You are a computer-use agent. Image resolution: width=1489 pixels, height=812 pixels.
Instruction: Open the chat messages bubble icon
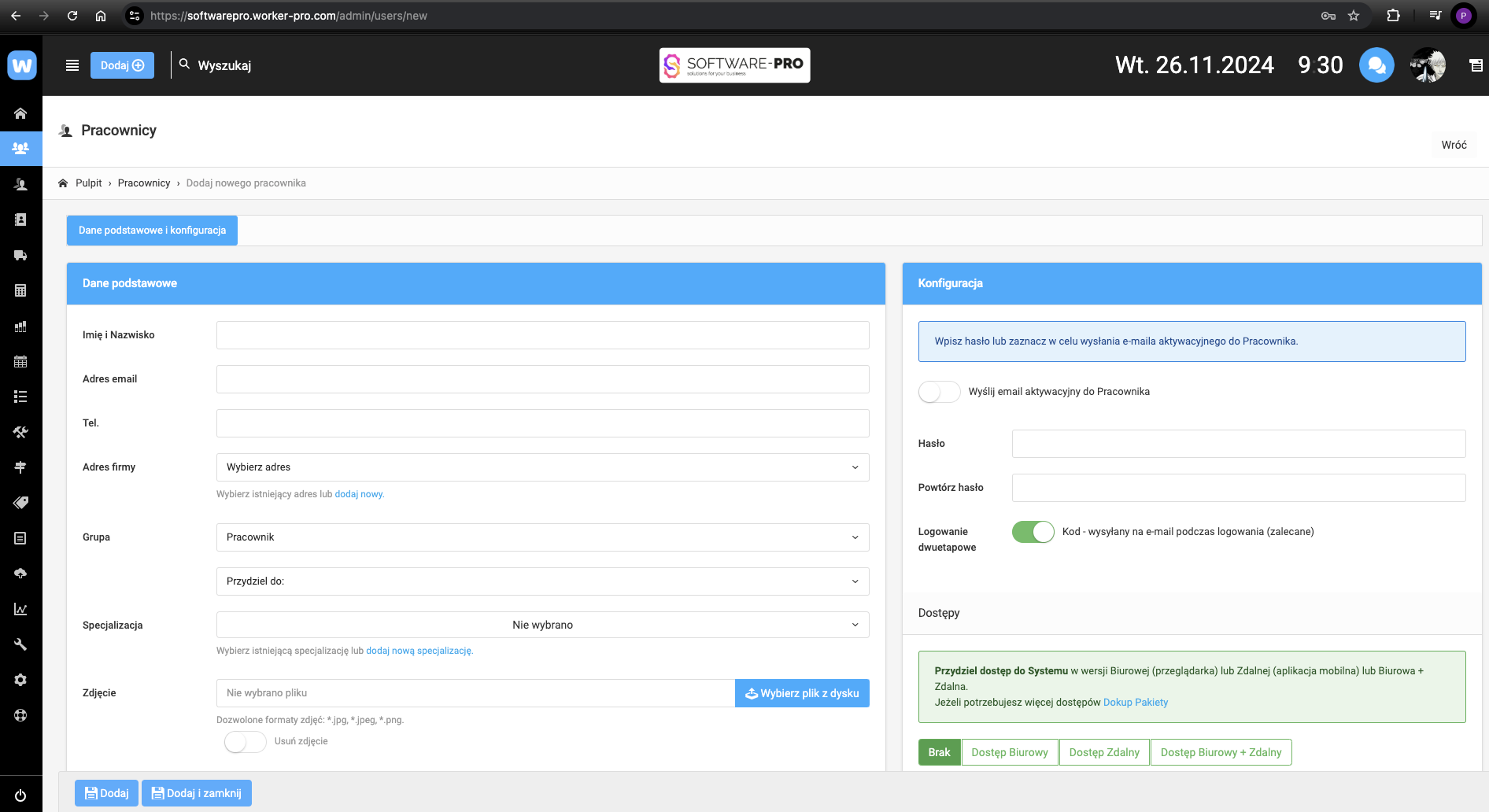coord(1376,65)
